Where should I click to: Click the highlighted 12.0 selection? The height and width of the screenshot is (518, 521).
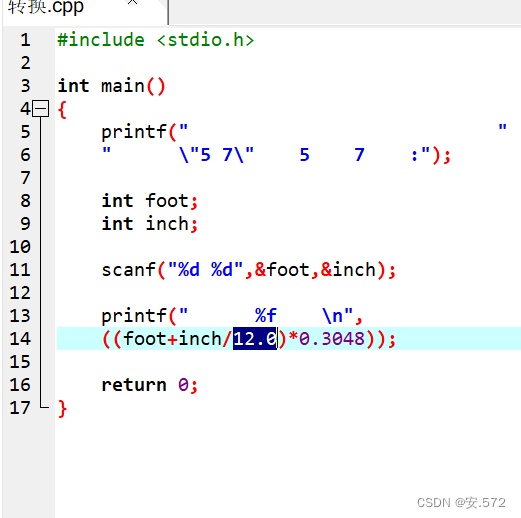255,339
